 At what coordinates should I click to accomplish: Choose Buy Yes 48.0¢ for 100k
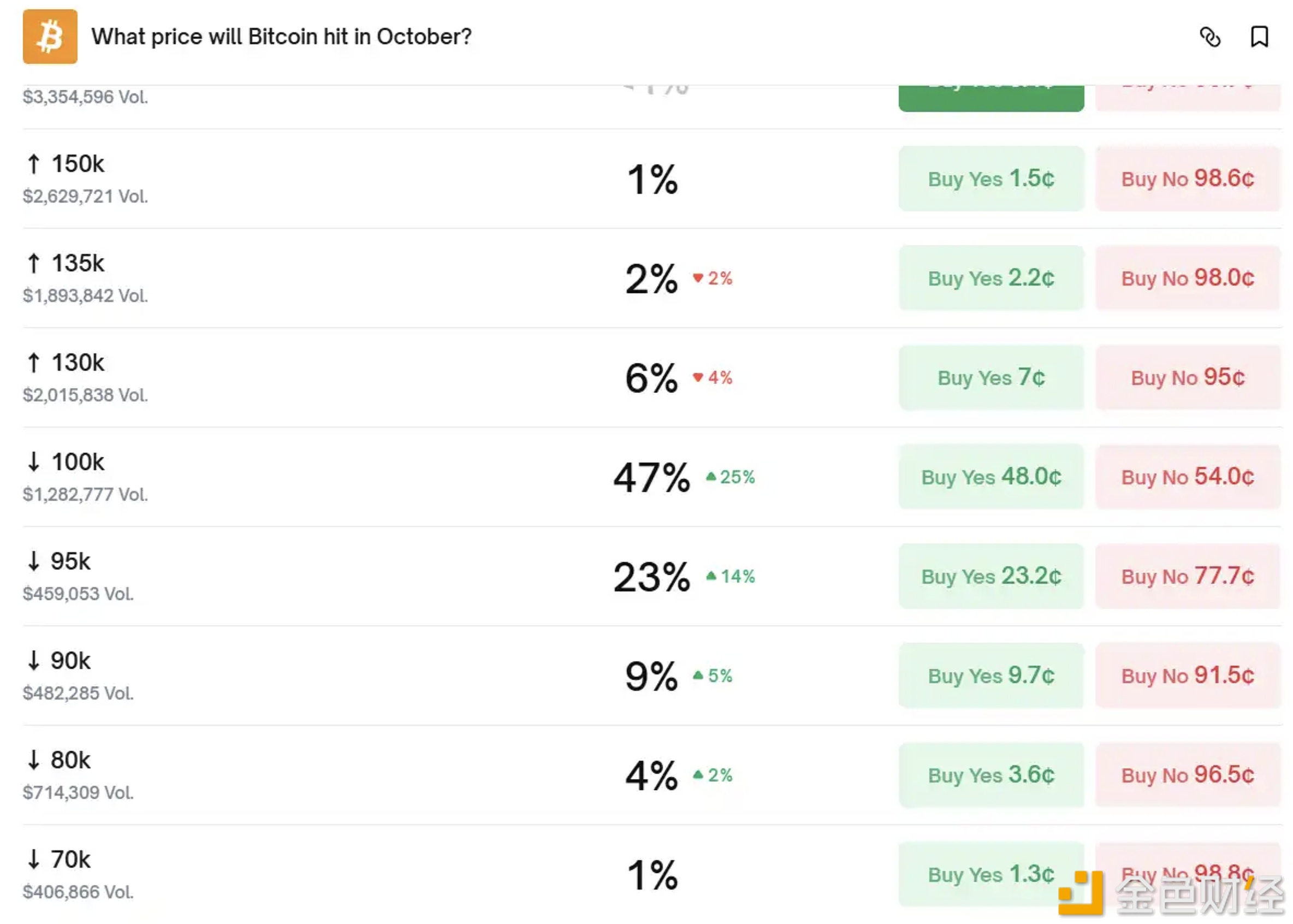[x=990, y=477]
